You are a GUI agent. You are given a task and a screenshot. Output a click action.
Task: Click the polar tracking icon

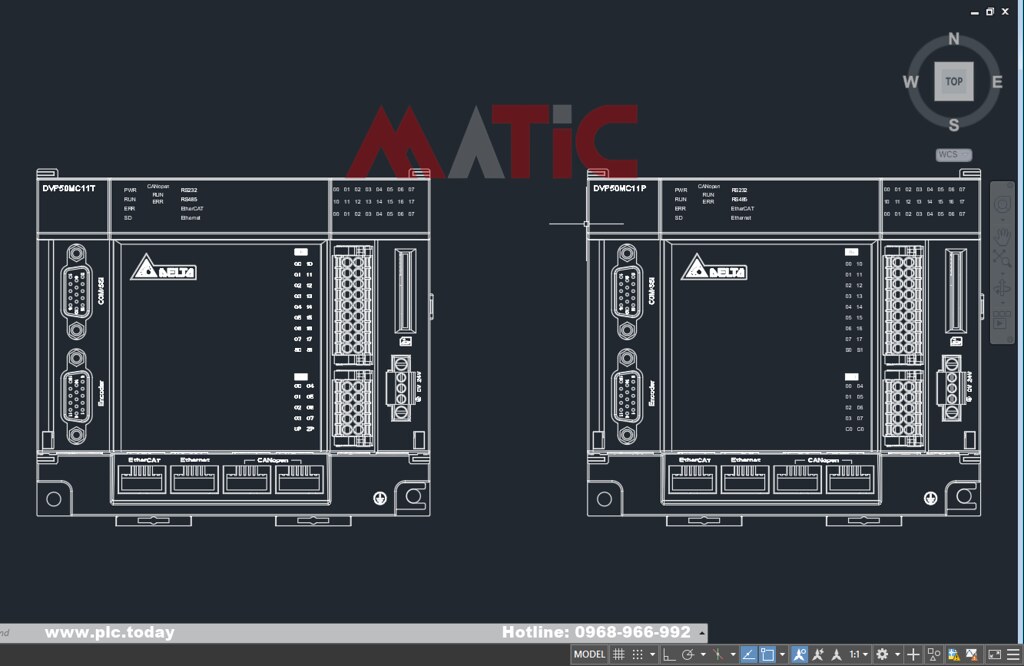pyautogui.click(x=688, y=654)
